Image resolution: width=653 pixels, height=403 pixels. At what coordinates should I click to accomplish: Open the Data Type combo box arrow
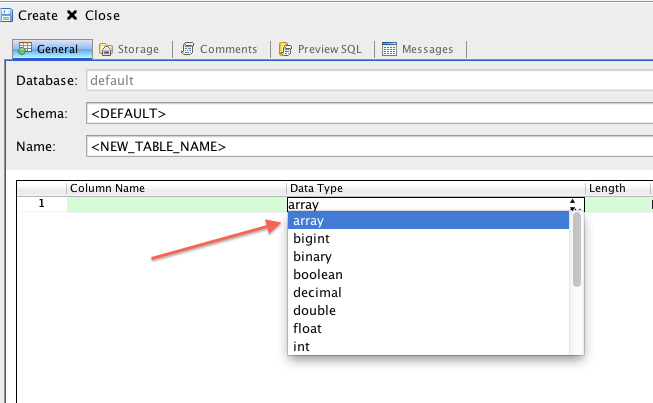click(573, 204)
